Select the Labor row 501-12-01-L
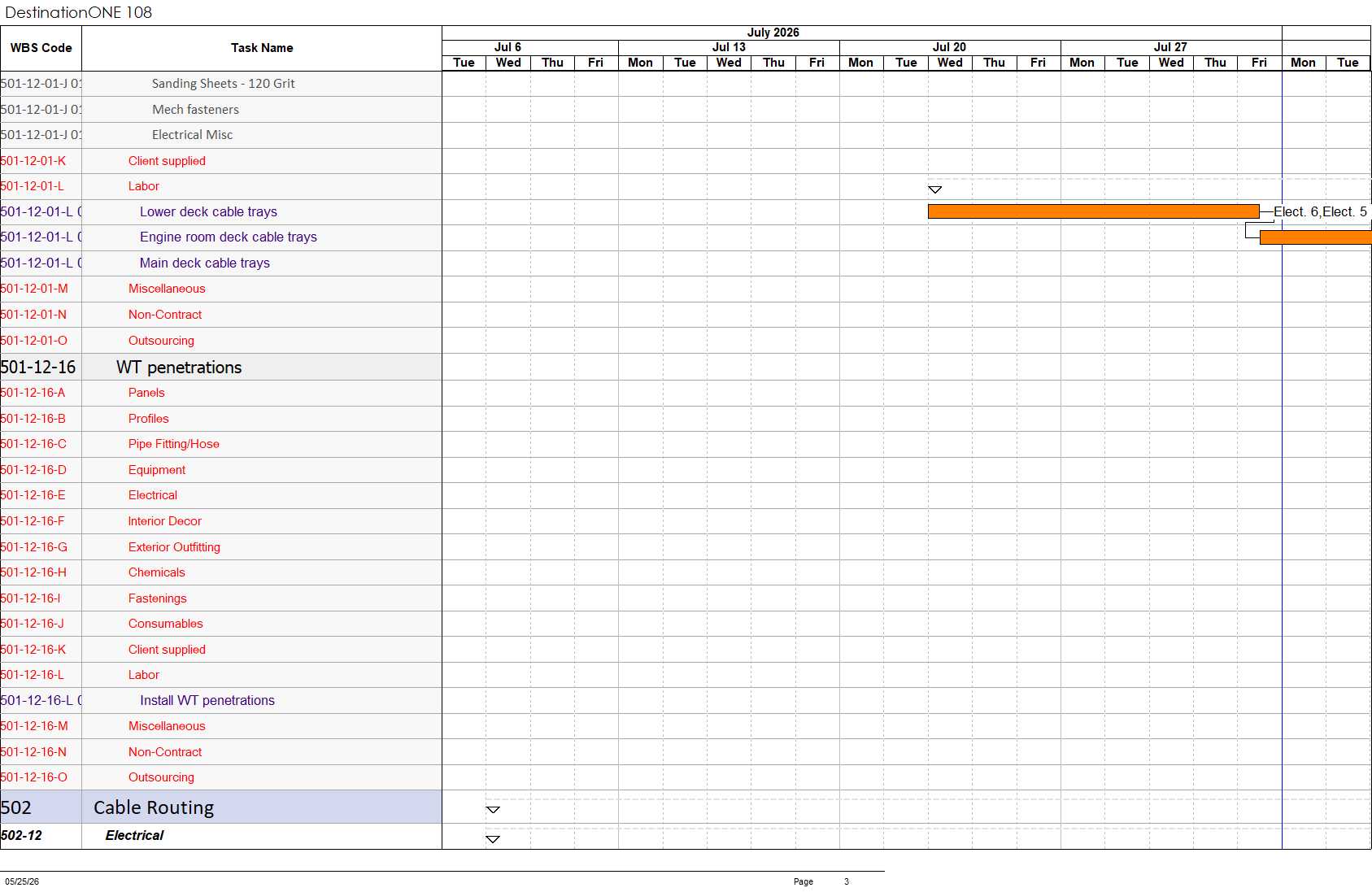1372x892 pixels. click(x=144, y=186)
